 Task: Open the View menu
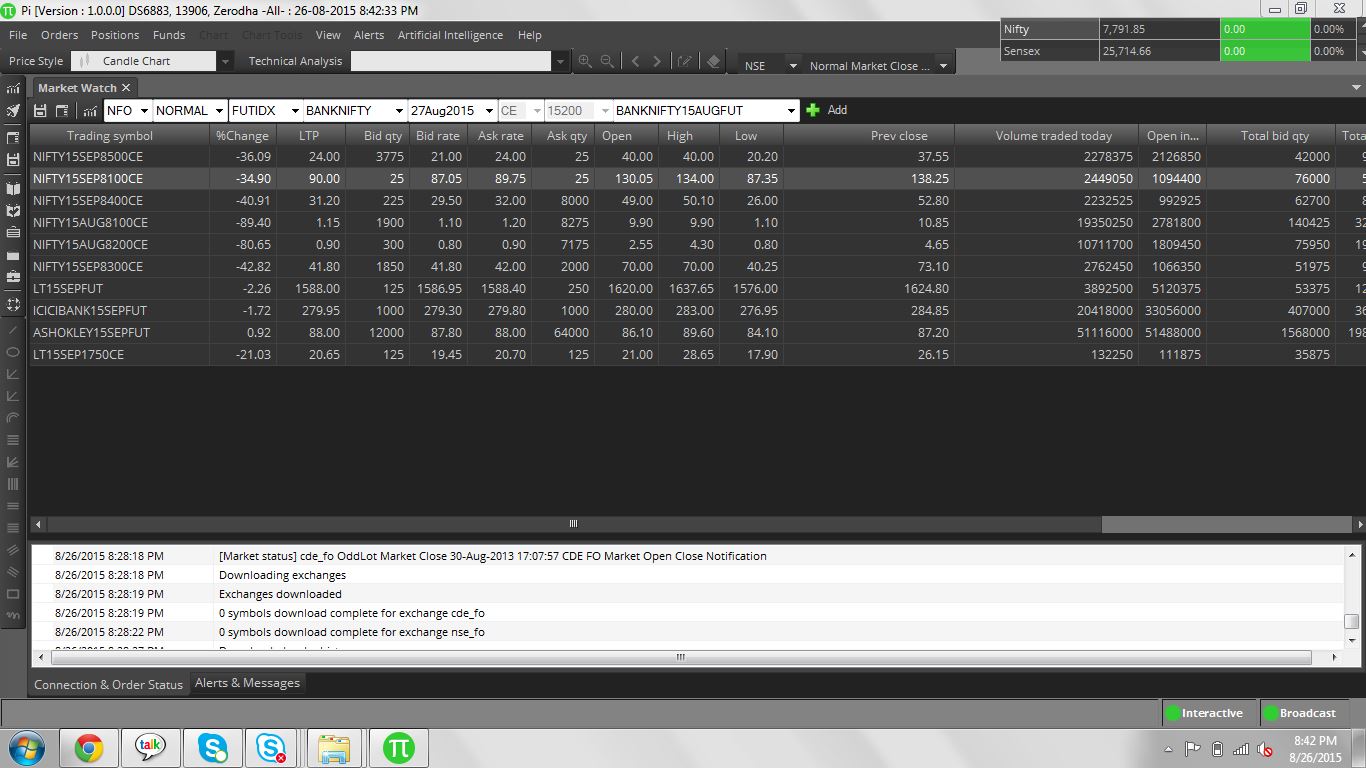(x=328, y=35)
